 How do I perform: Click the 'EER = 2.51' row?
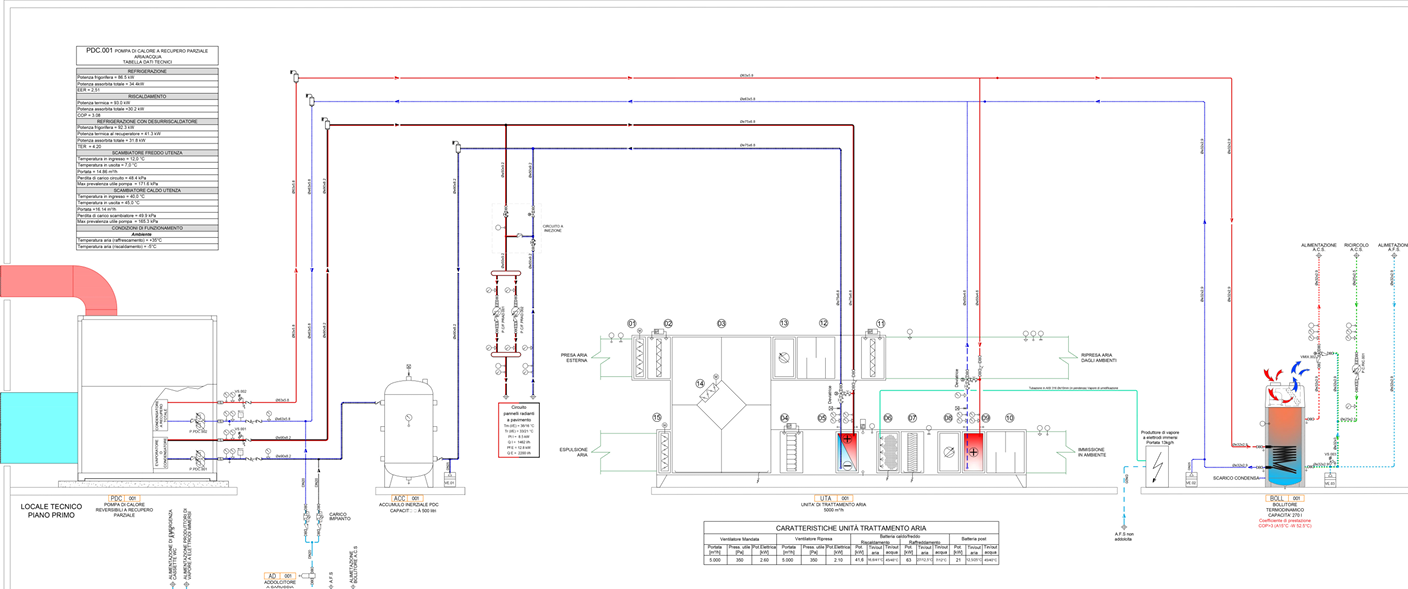pos(147,90)
